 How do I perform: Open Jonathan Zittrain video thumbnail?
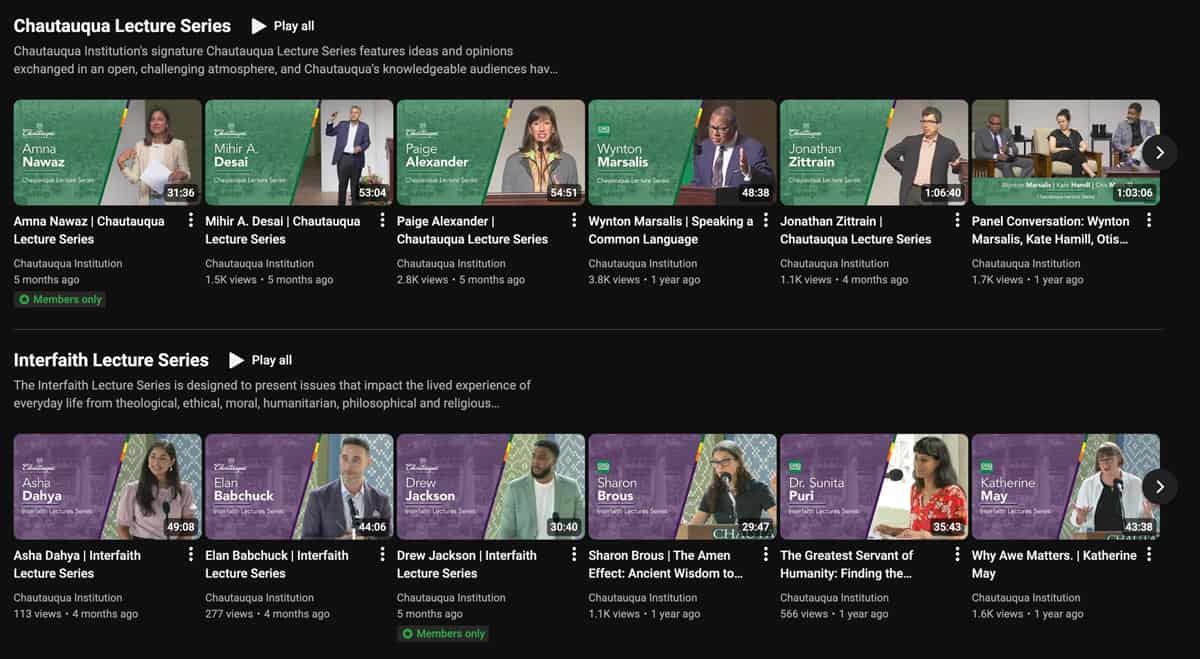click(x=874, y=153)
